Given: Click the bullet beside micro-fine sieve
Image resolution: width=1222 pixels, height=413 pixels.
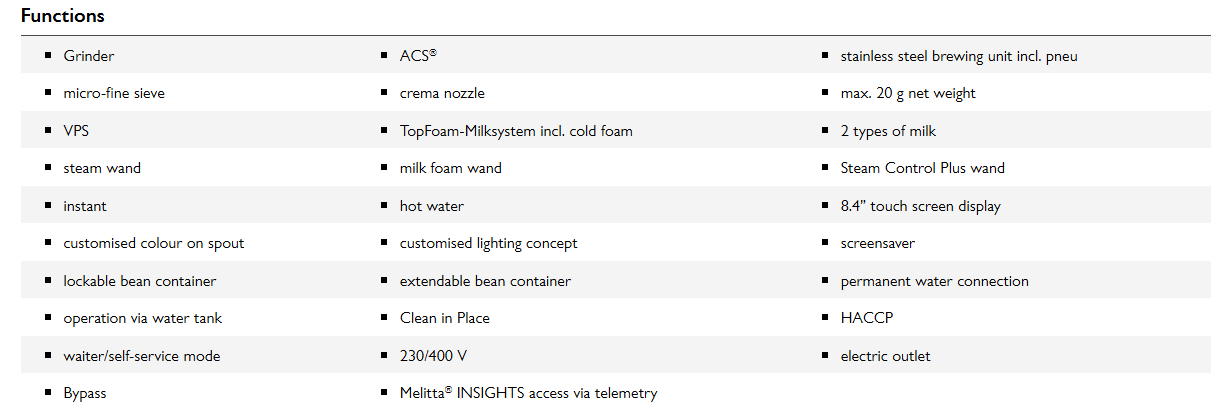Looking at the screenshot, I should pyautogui.click(x=48, y=92).
